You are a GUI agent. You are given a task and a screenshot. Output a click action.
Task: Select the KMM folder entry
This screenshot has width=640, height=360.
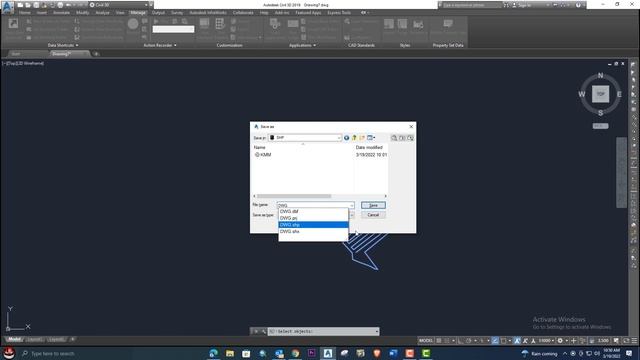click(263, 155)
